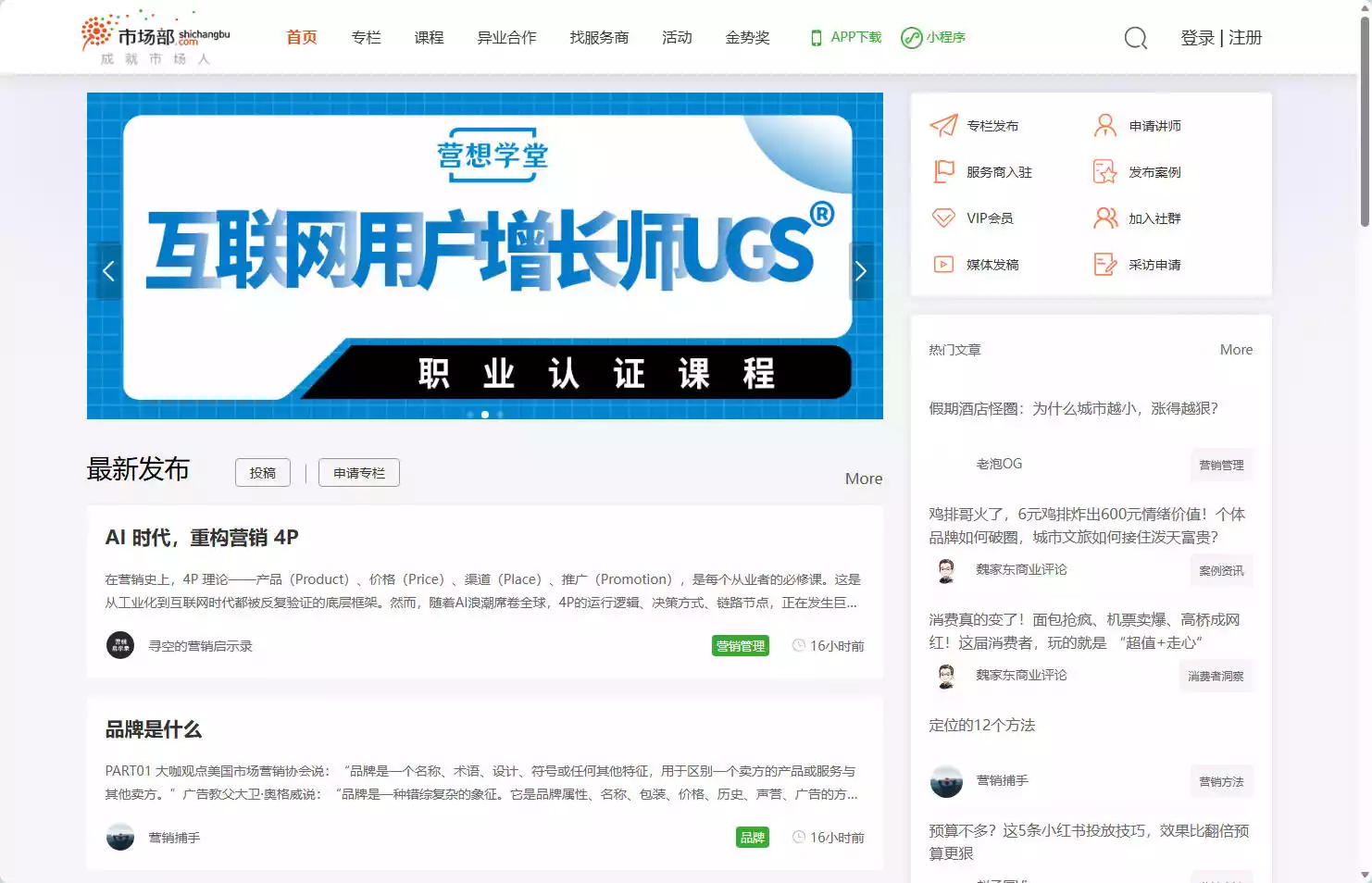Click the 消费者洞察 tag
This screenshot has height=883, width=1372.
click(1216, 677)
